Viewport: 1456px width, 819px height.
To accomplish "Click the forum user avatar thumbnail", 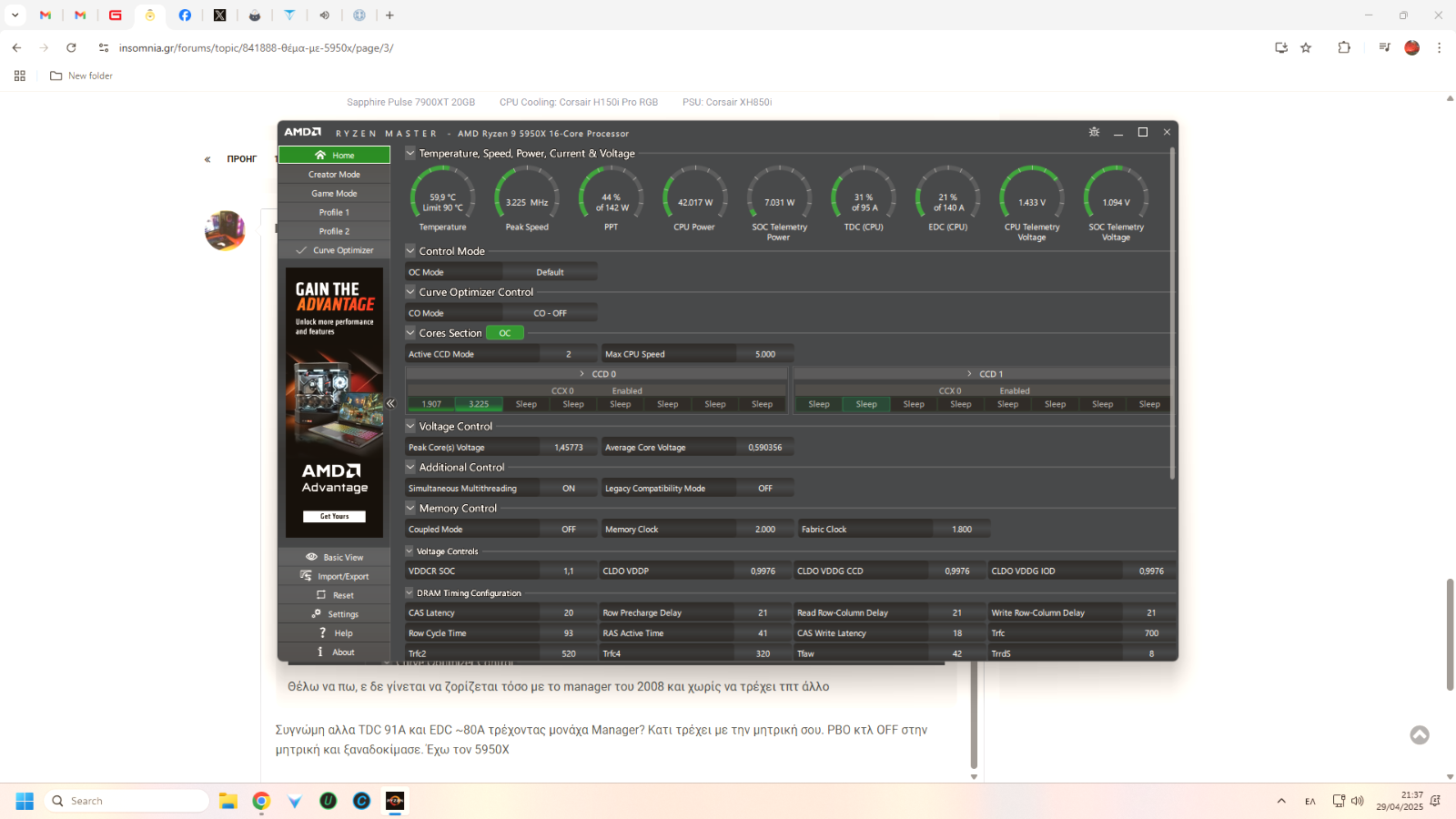I will pyautogui.click(x=225, y=230).
